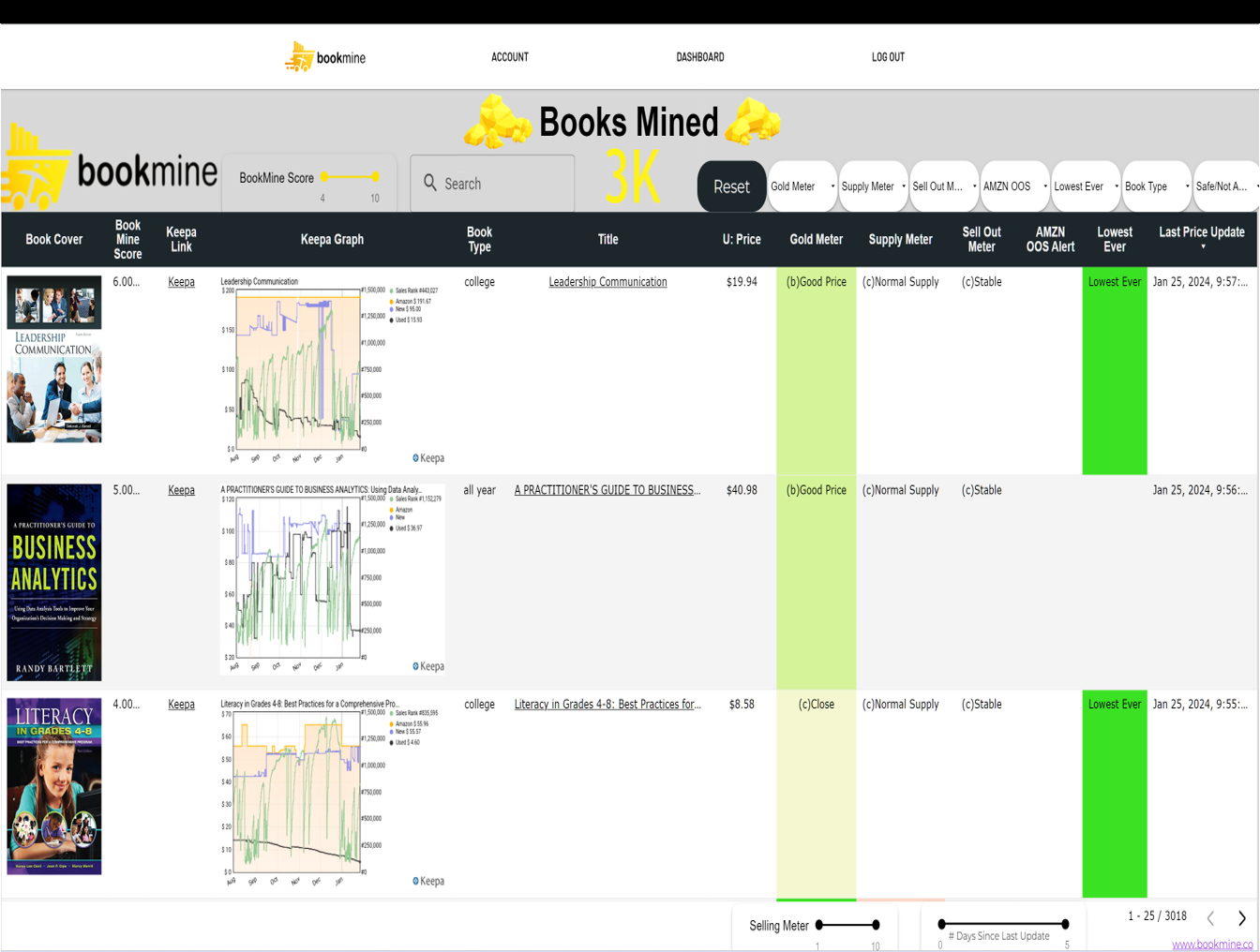Click the Business Analytics book cover
Image resolution: width=1260 pixels, height=952 pixels.
pyautogui.click(x=54, y=582)
